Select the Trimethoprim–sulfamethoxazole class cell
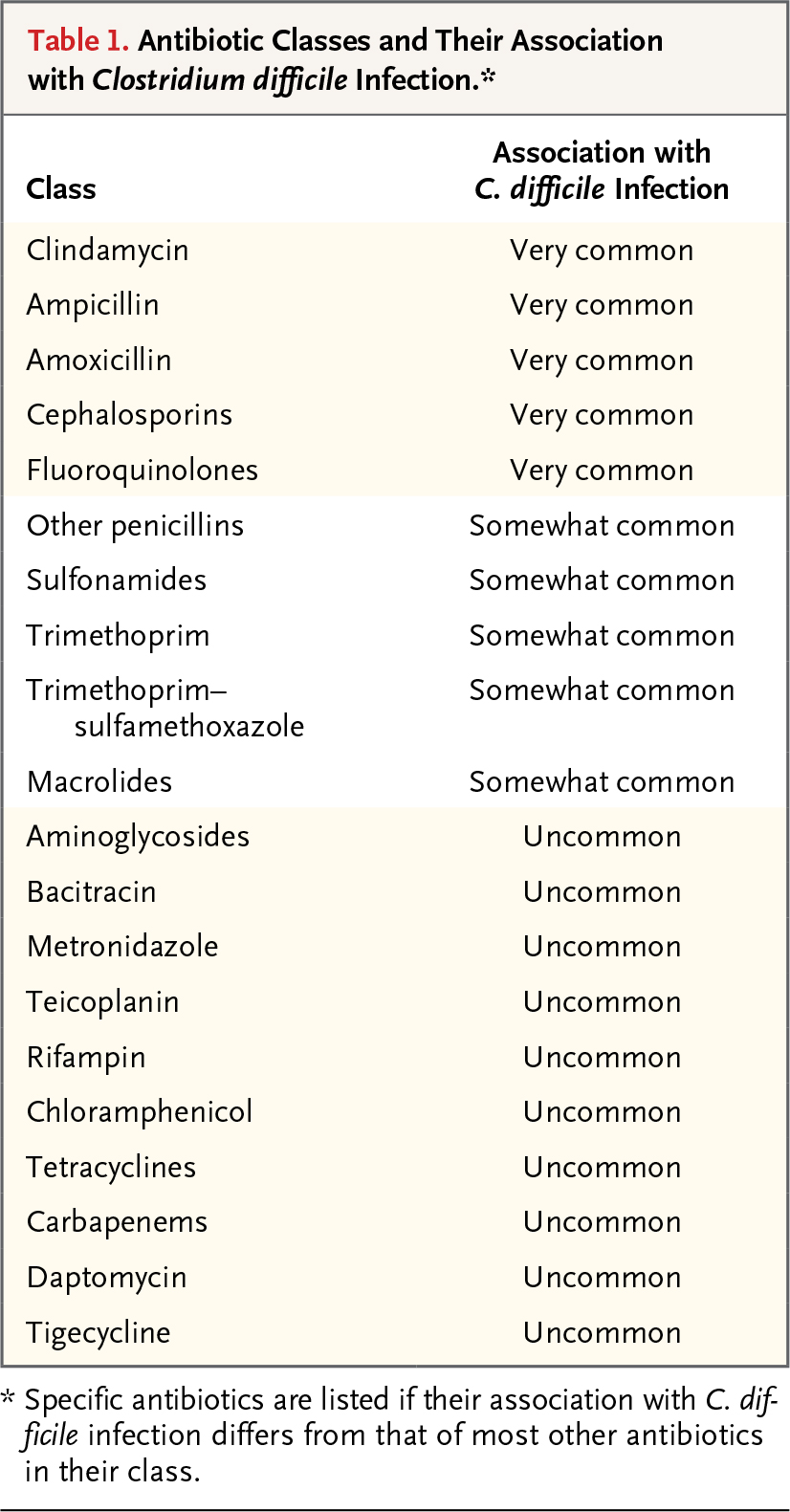The image size is (790, 1512). [x=165, y=709]
